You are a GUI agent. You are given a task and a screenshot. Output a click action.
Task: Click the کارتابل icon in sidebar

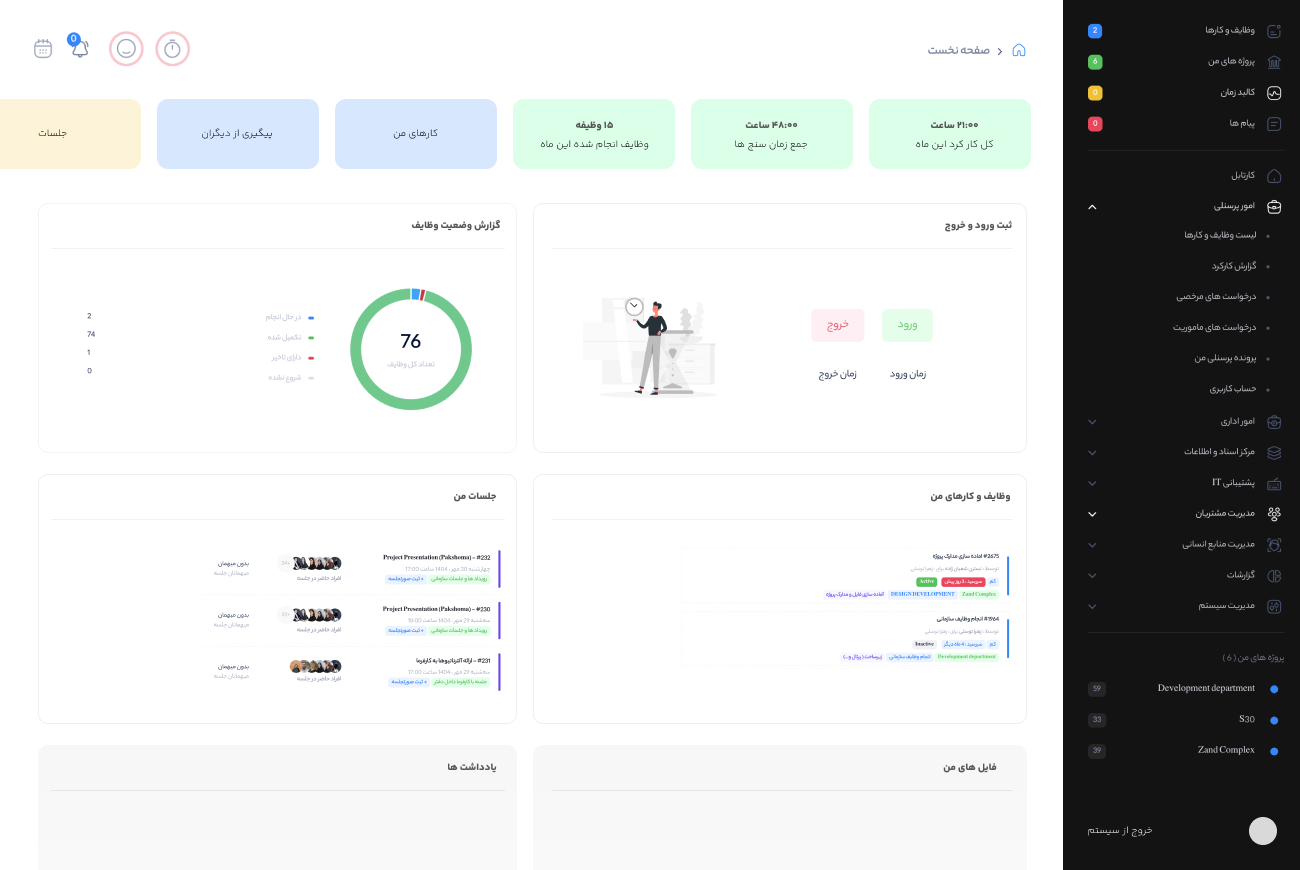(1273, 176)
